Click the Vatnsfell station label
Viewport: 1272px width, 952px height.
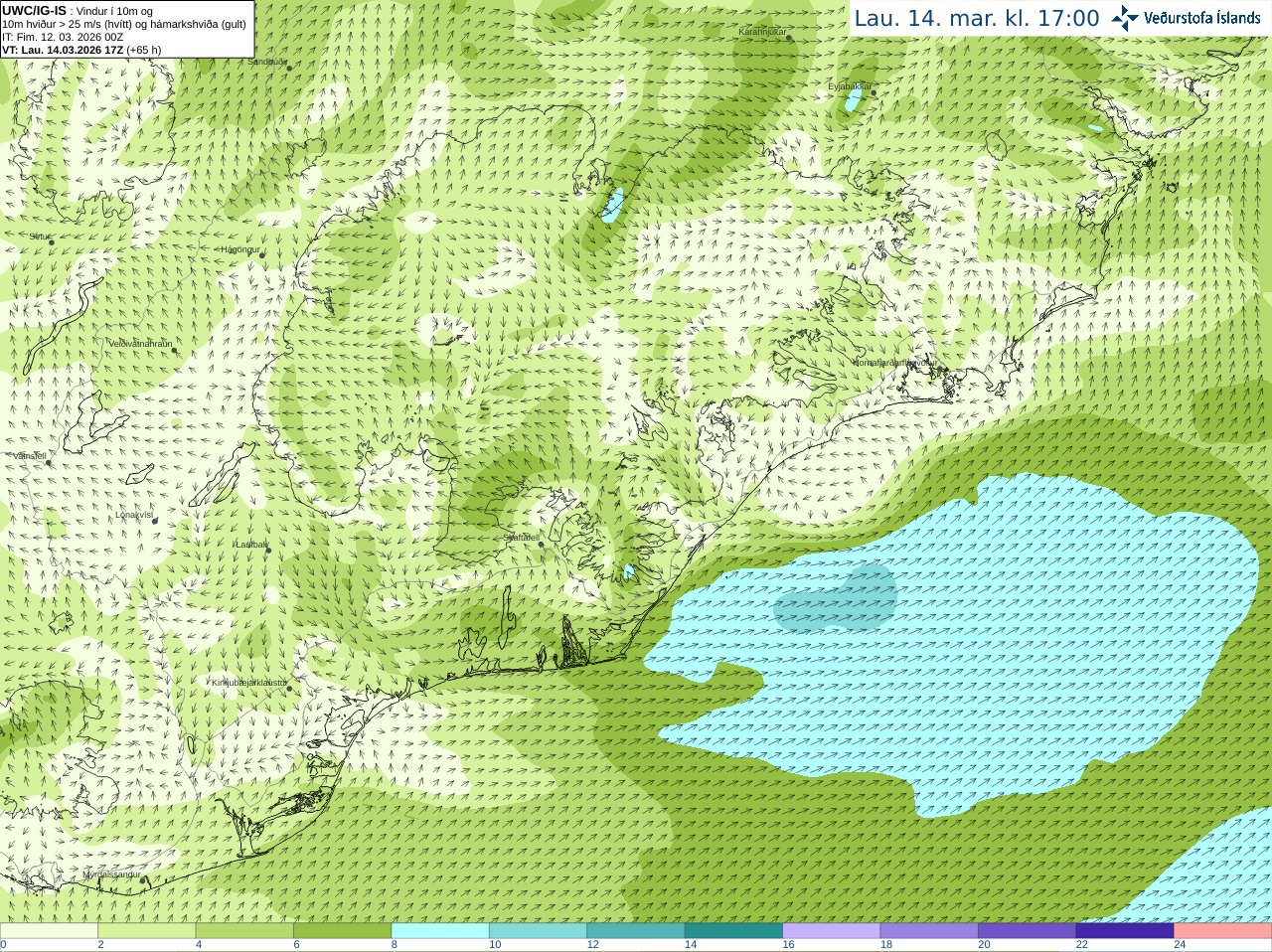point(30,456)
